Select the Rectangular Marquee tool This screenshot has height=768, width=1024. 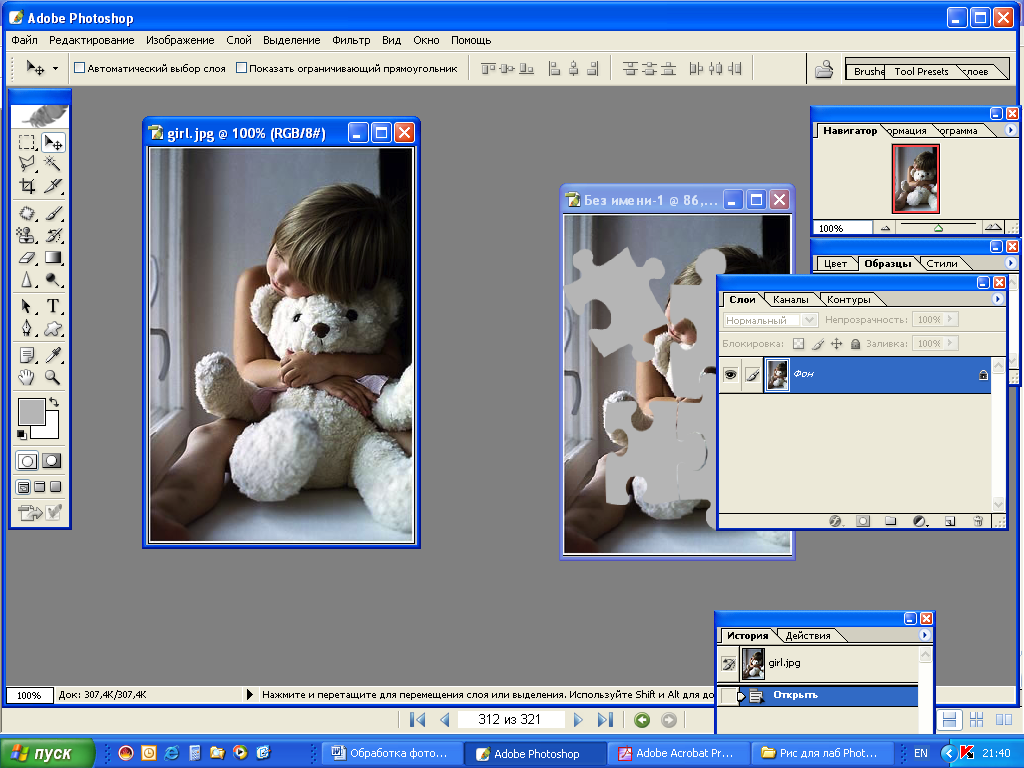[x=27, y=142]
